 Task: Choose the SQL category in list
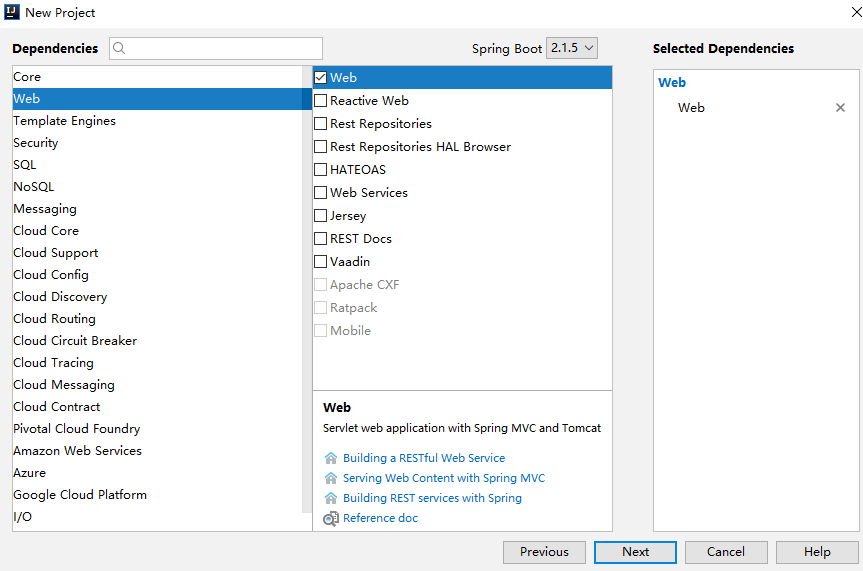click(25, 165)
